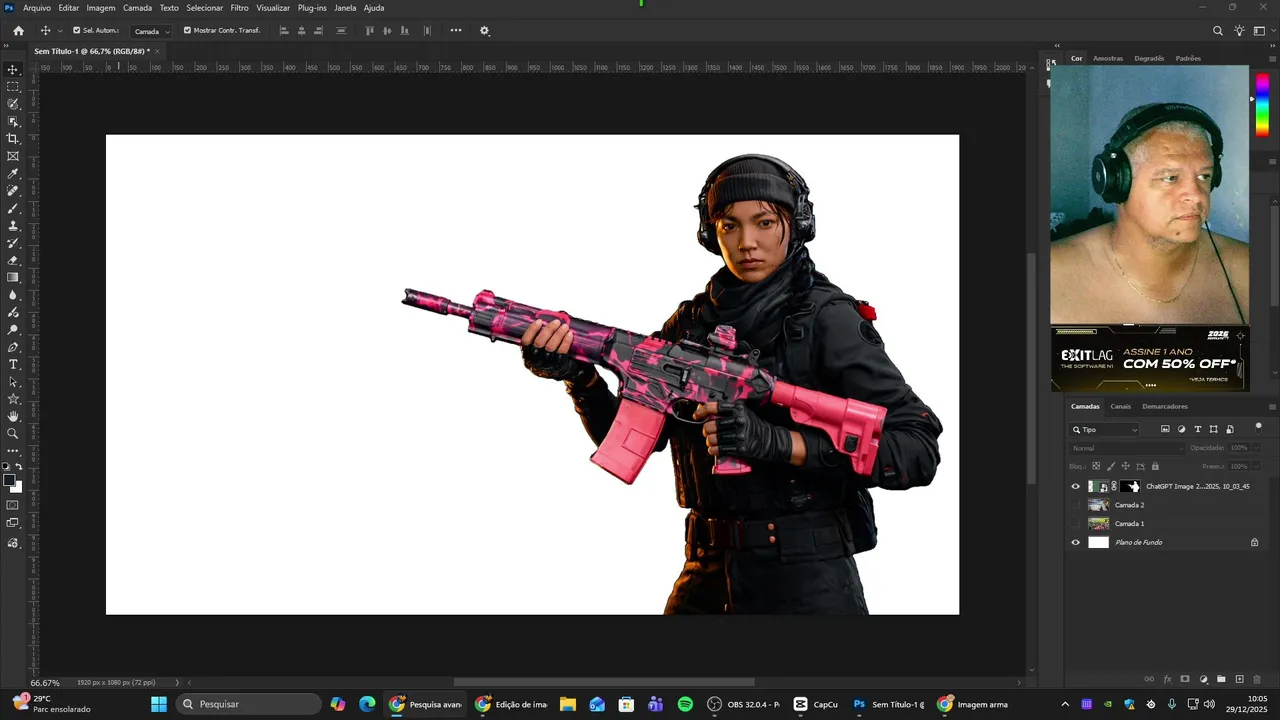Open the Preench. fill value dropdown

1258,466
